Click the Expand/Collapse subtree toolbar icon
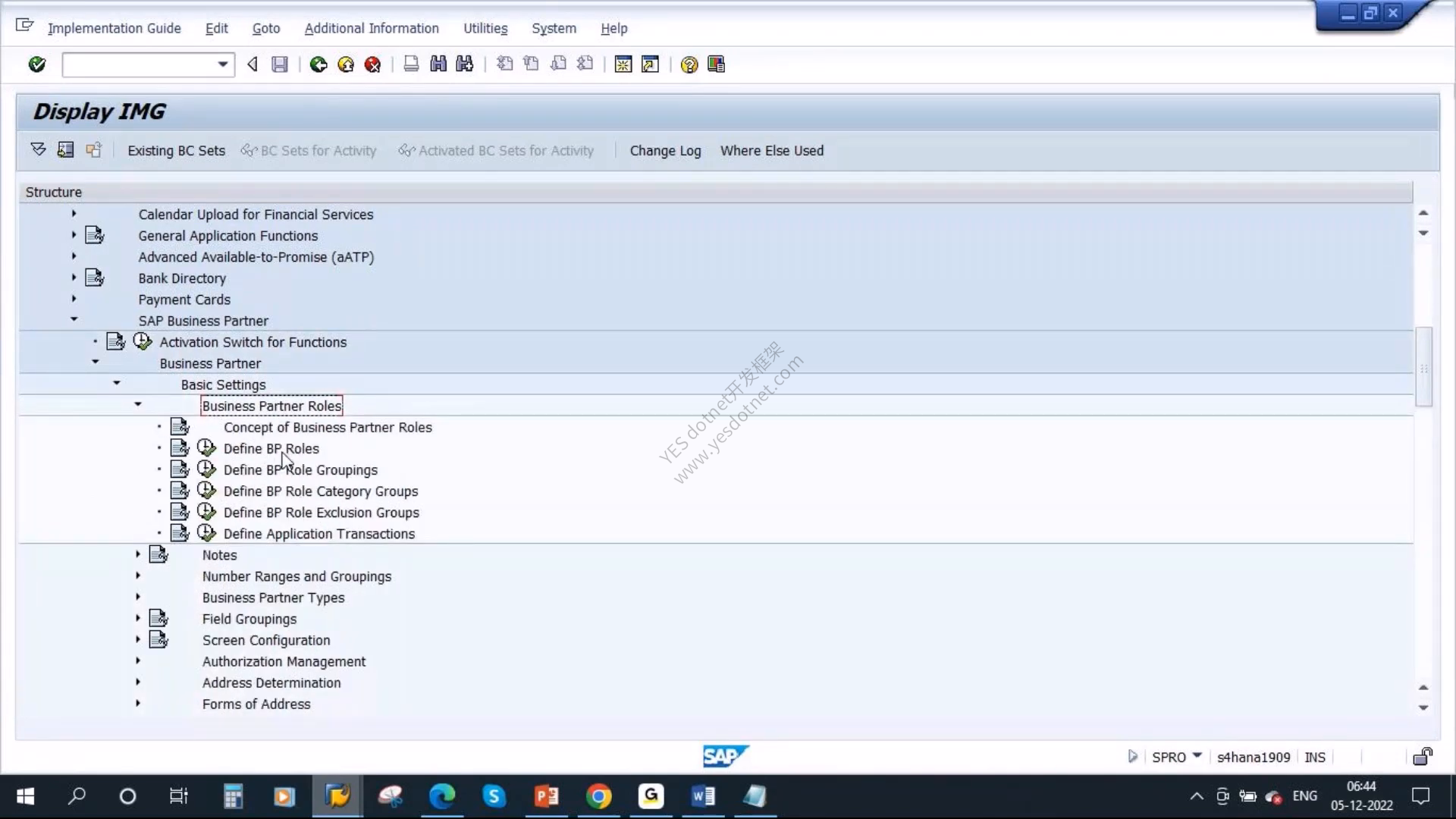 (38, 149)
